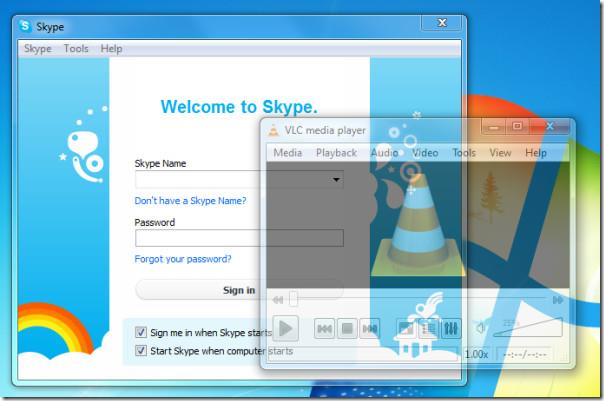
Task: Toggle VLC fullscreen video button
Action: click(x=406, y=329)
